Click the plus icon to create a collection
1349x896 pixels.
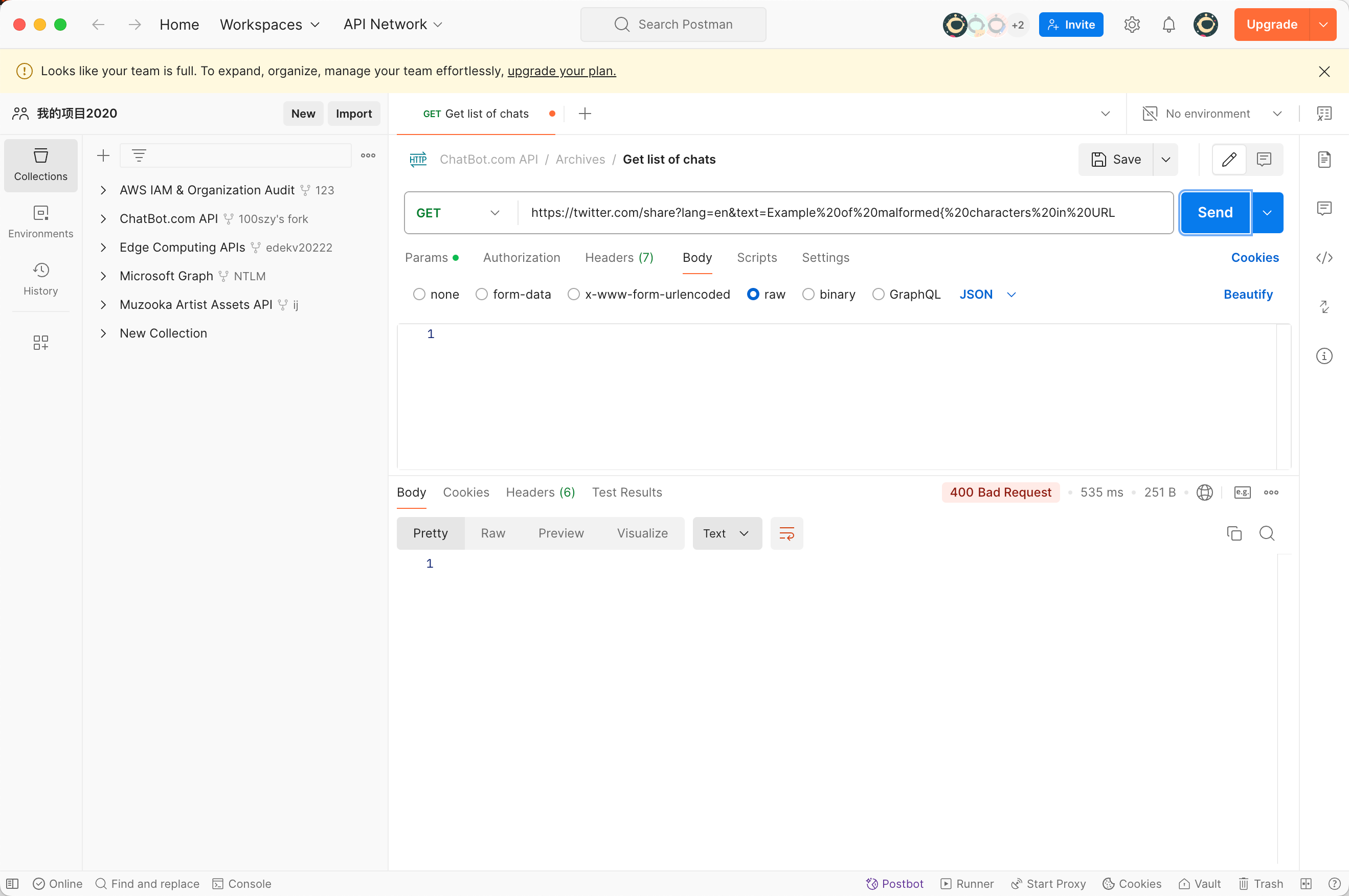point(103,155)
